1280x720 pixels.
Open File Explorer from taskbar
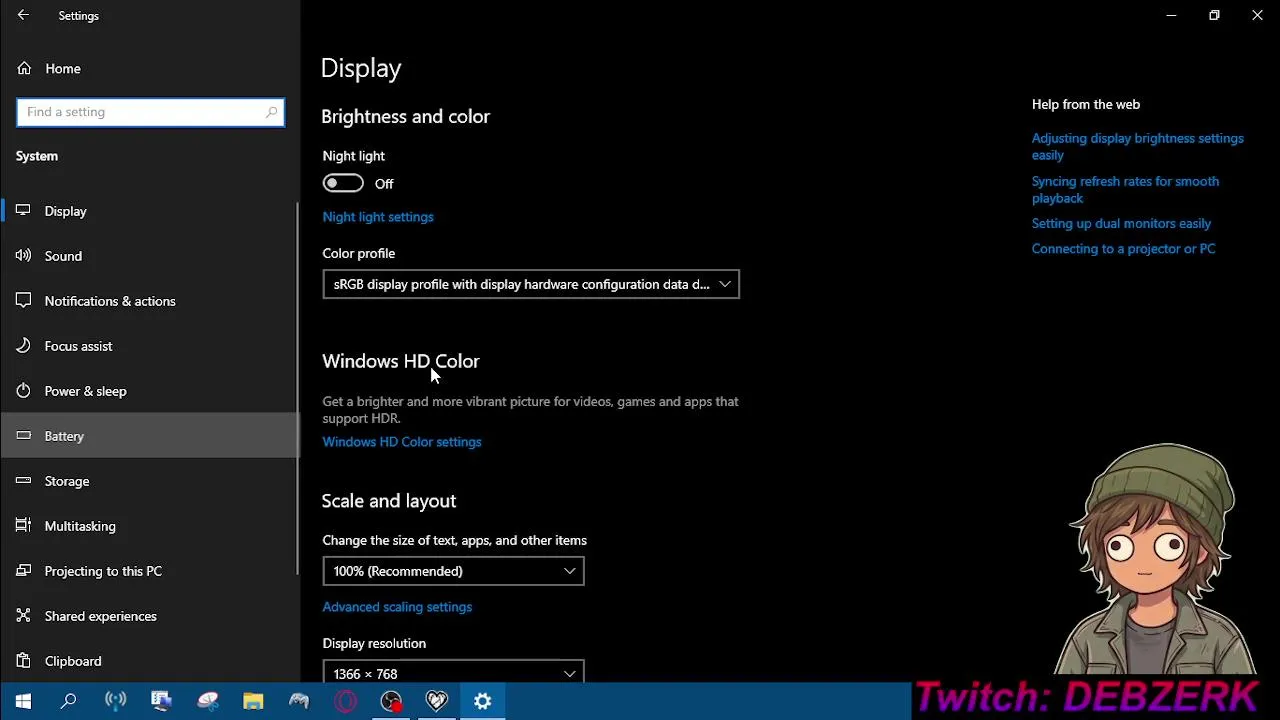(x=253, y=702)
